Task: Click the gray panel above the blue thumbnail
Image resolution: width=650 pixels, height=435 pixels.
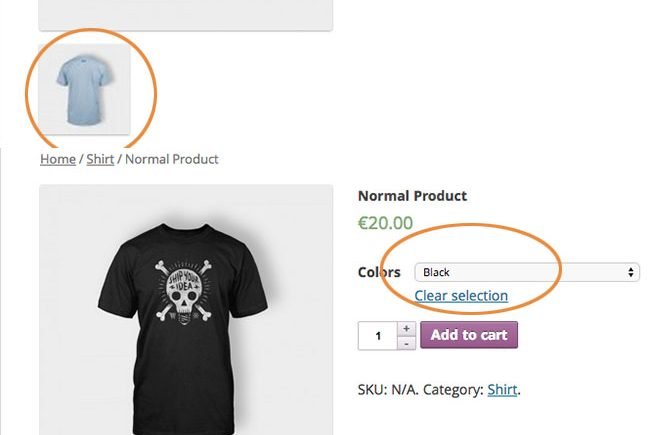Action: (x=185, y=14)
